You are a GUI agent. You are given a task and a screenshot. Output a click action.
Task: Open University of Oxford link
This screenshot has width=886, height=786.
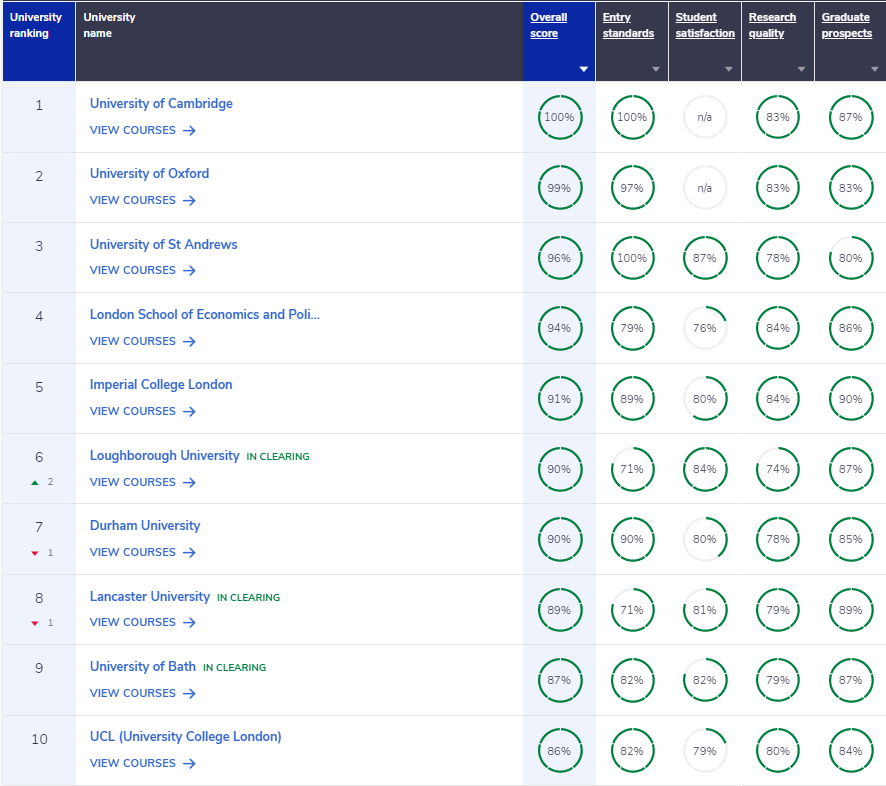click(x=149, y=173)
